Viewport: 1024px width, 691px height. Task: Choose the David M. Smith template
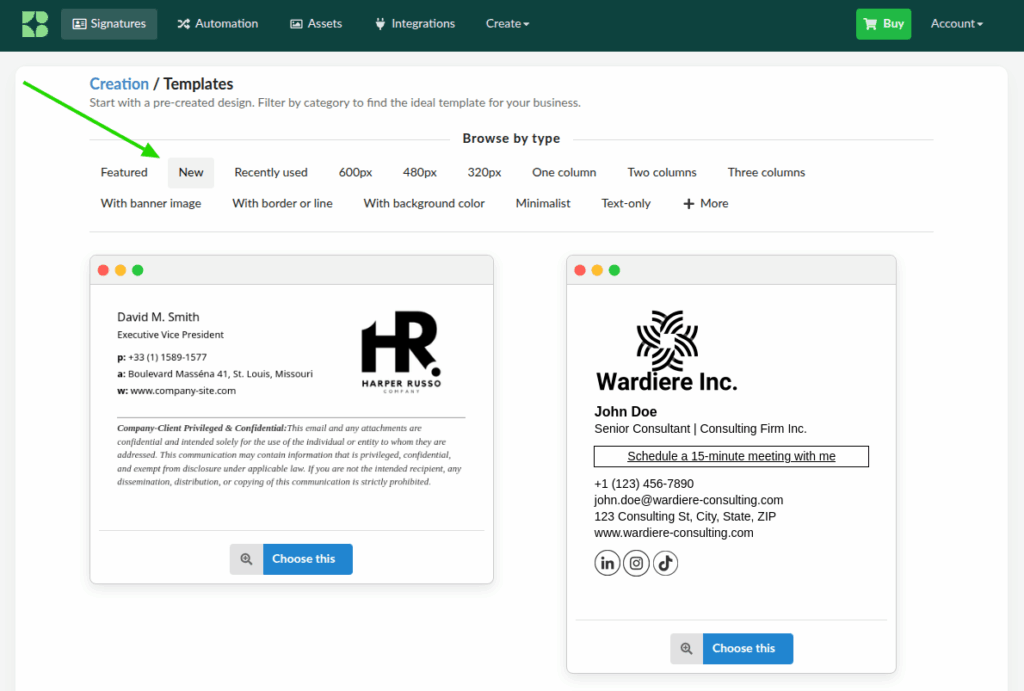(307, 559)
